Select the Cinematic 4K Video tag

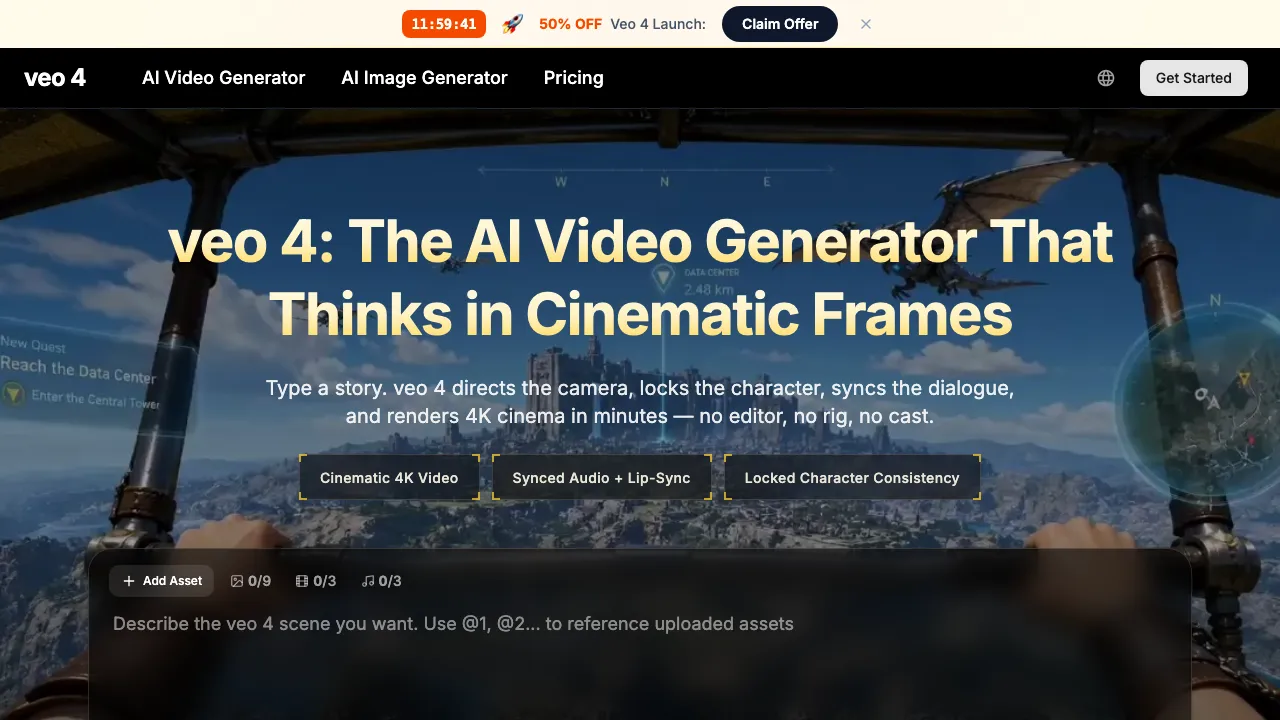pyautogui.click(x=389, y=478)
